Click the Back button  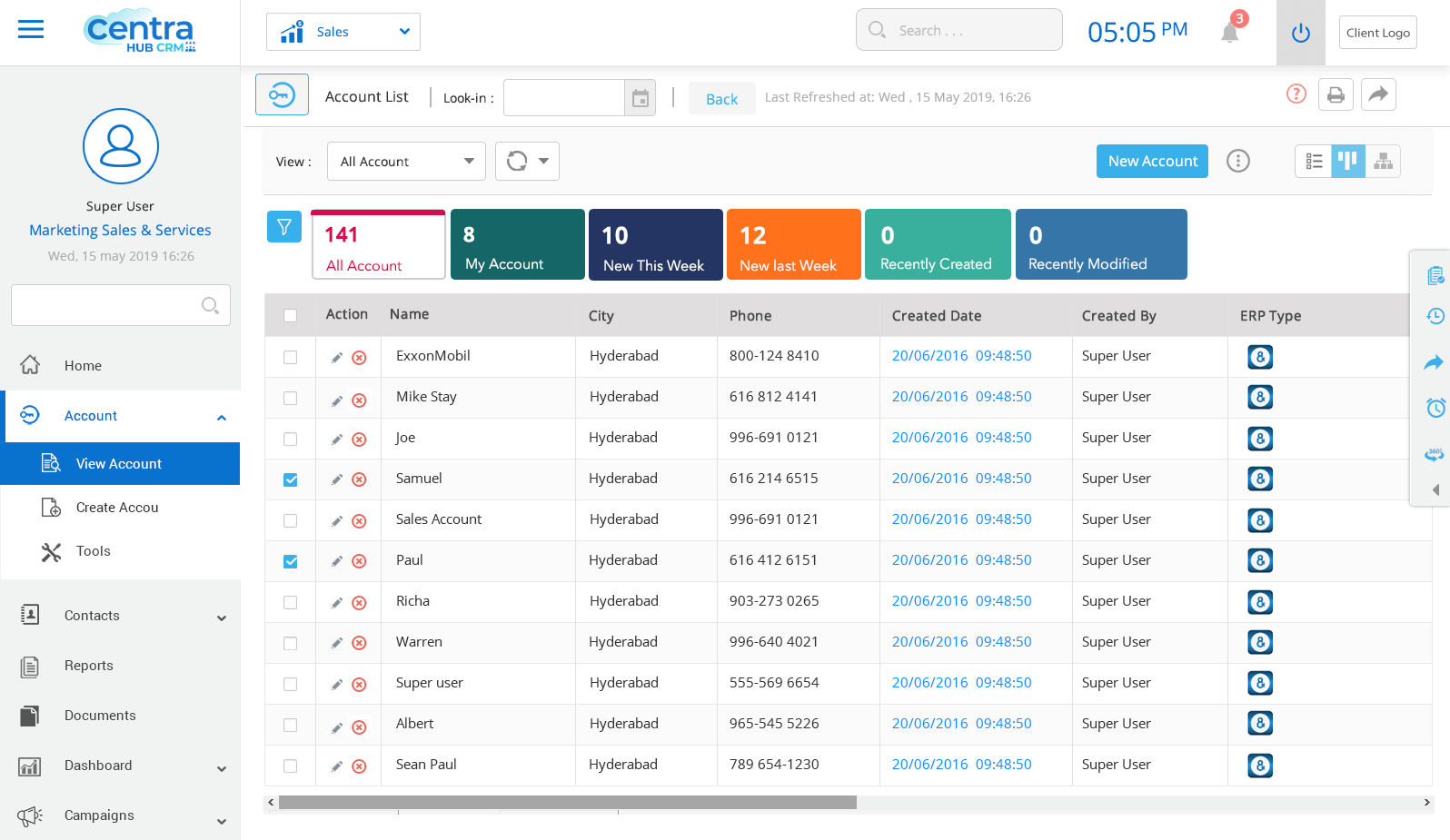[721, 99]
